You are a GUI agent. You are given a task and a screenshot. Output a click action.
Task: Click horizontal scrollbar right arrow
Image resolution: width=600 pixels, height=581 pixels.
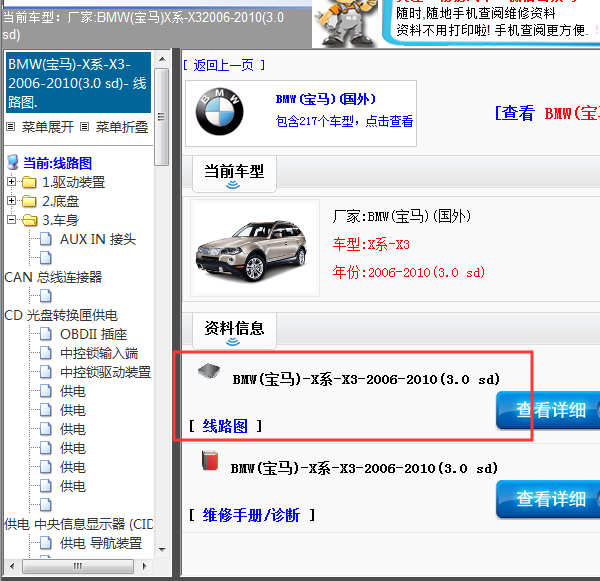pos(144,566)
